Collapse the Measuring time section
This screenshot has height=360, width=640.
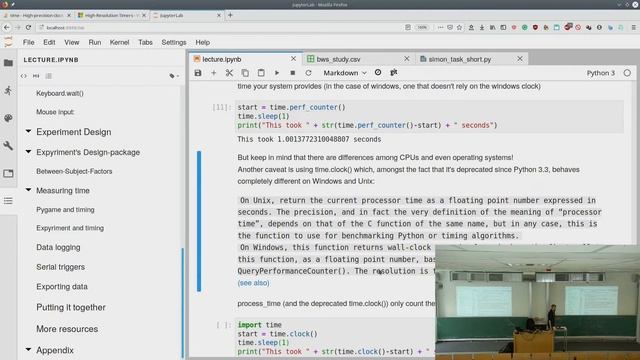[28, 190]
